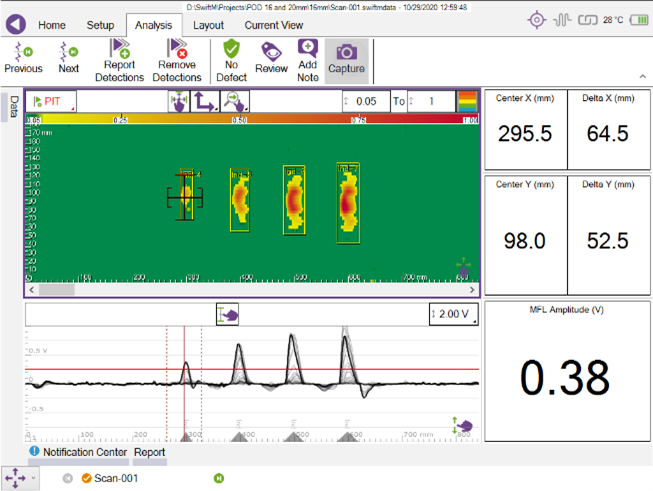Mark scan as No Defect

(231, 60)
